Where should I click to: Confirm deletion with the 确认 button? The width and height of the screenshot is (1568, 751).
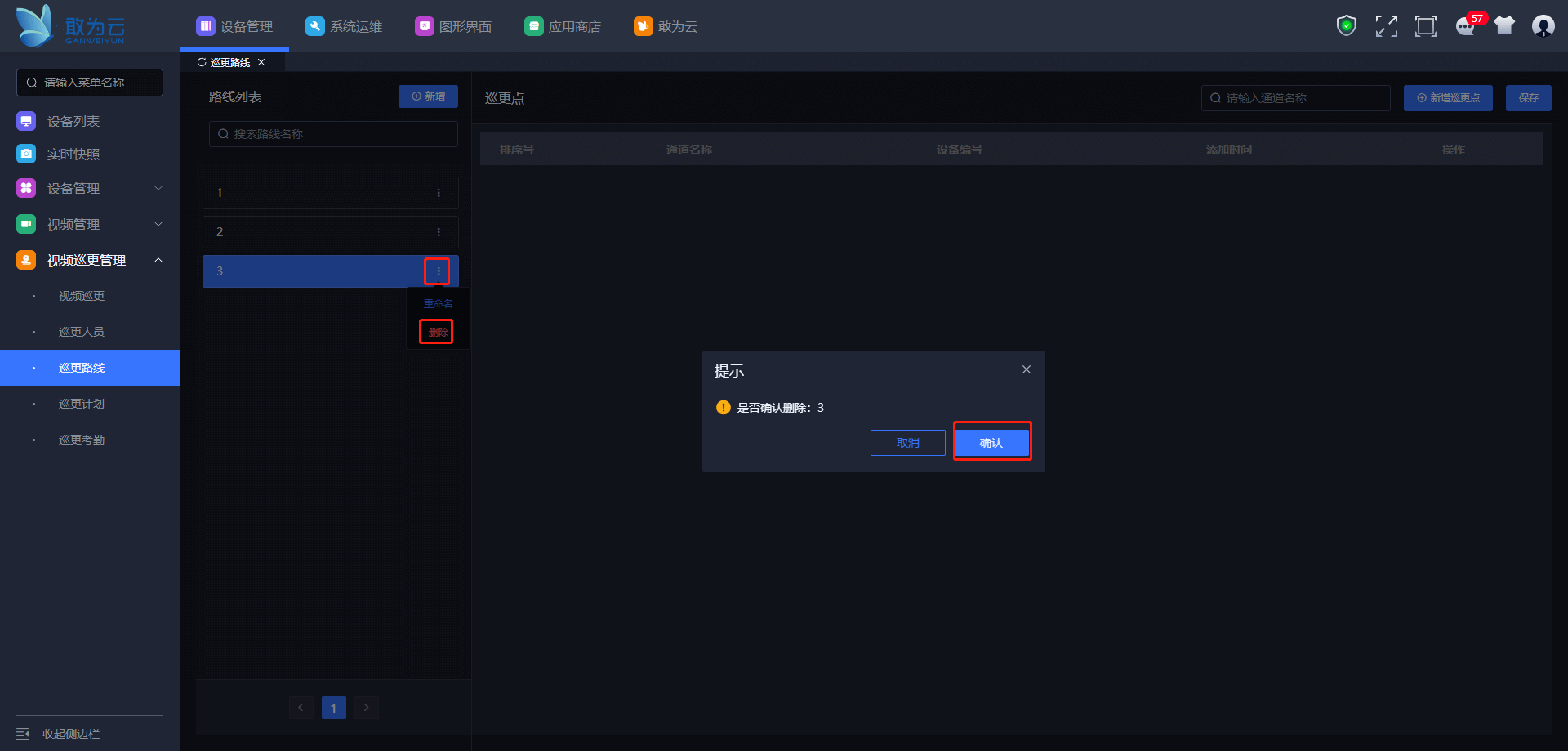pyautogui.click(x=991, y=442)
